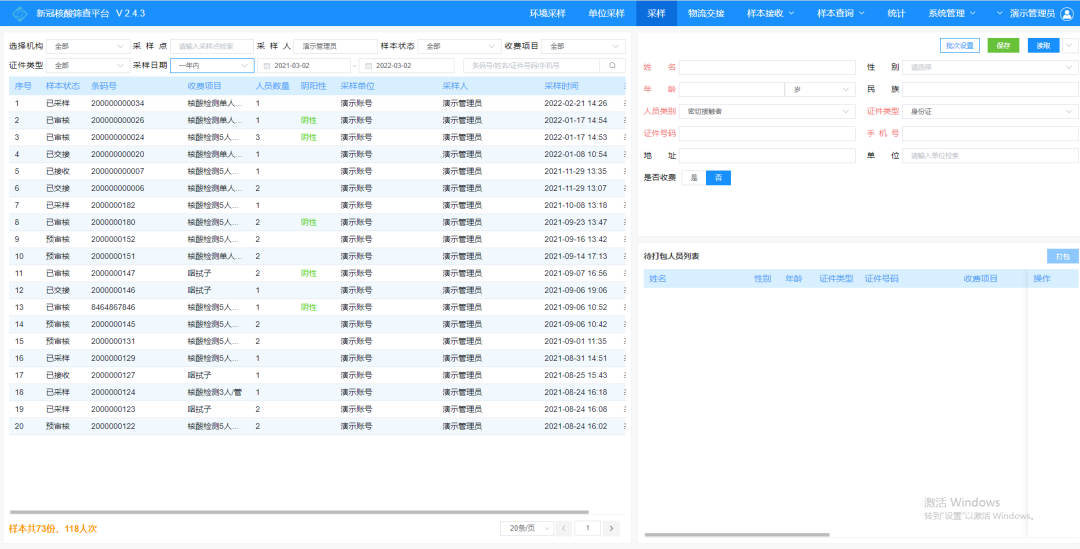This screenshot has height=549, width=1080.
Task: Focus the 地址 input field
Action: pyautogui.click(x=767, y=155)
